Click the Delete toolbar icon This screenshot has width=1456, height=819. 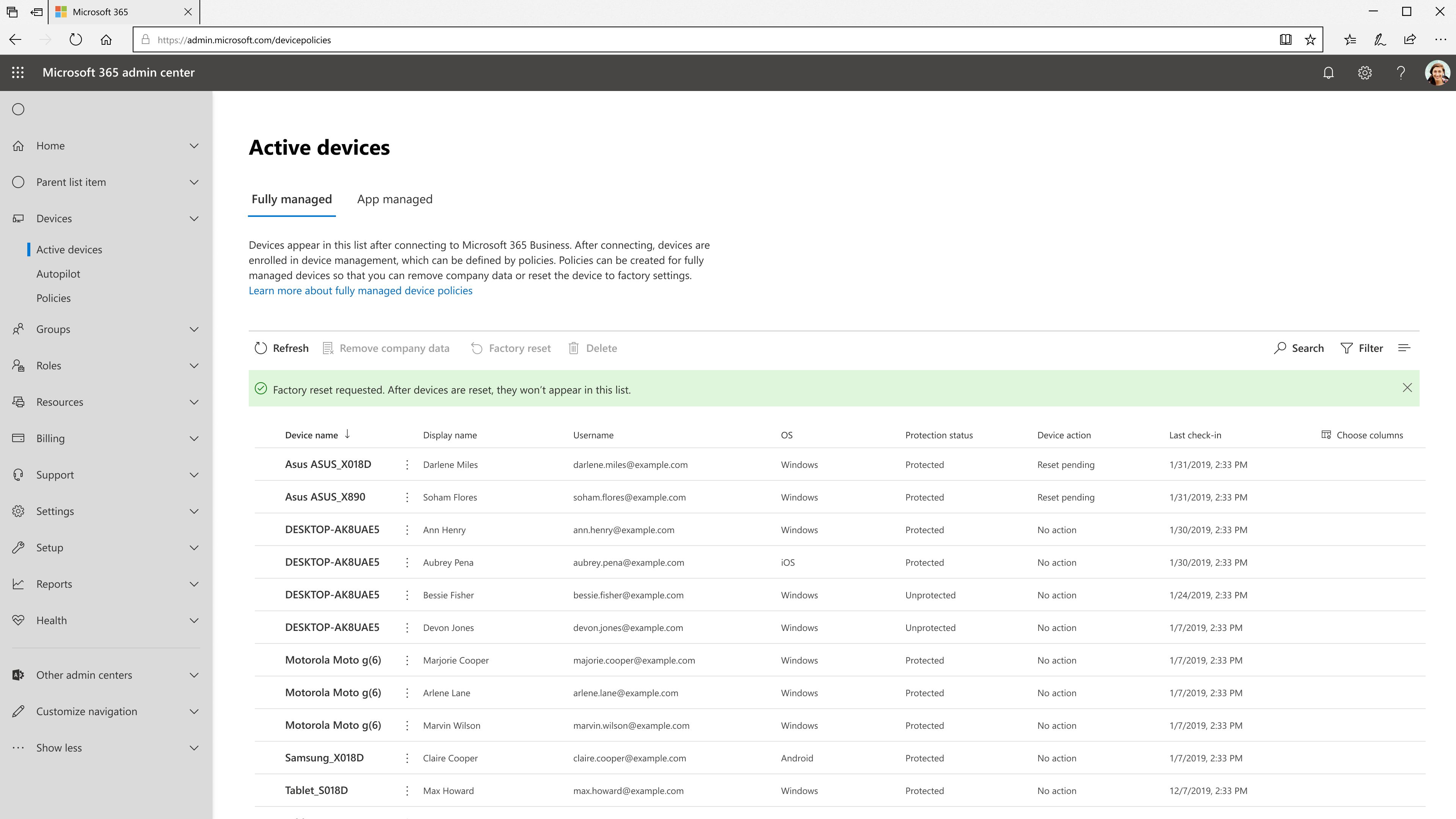574,348
